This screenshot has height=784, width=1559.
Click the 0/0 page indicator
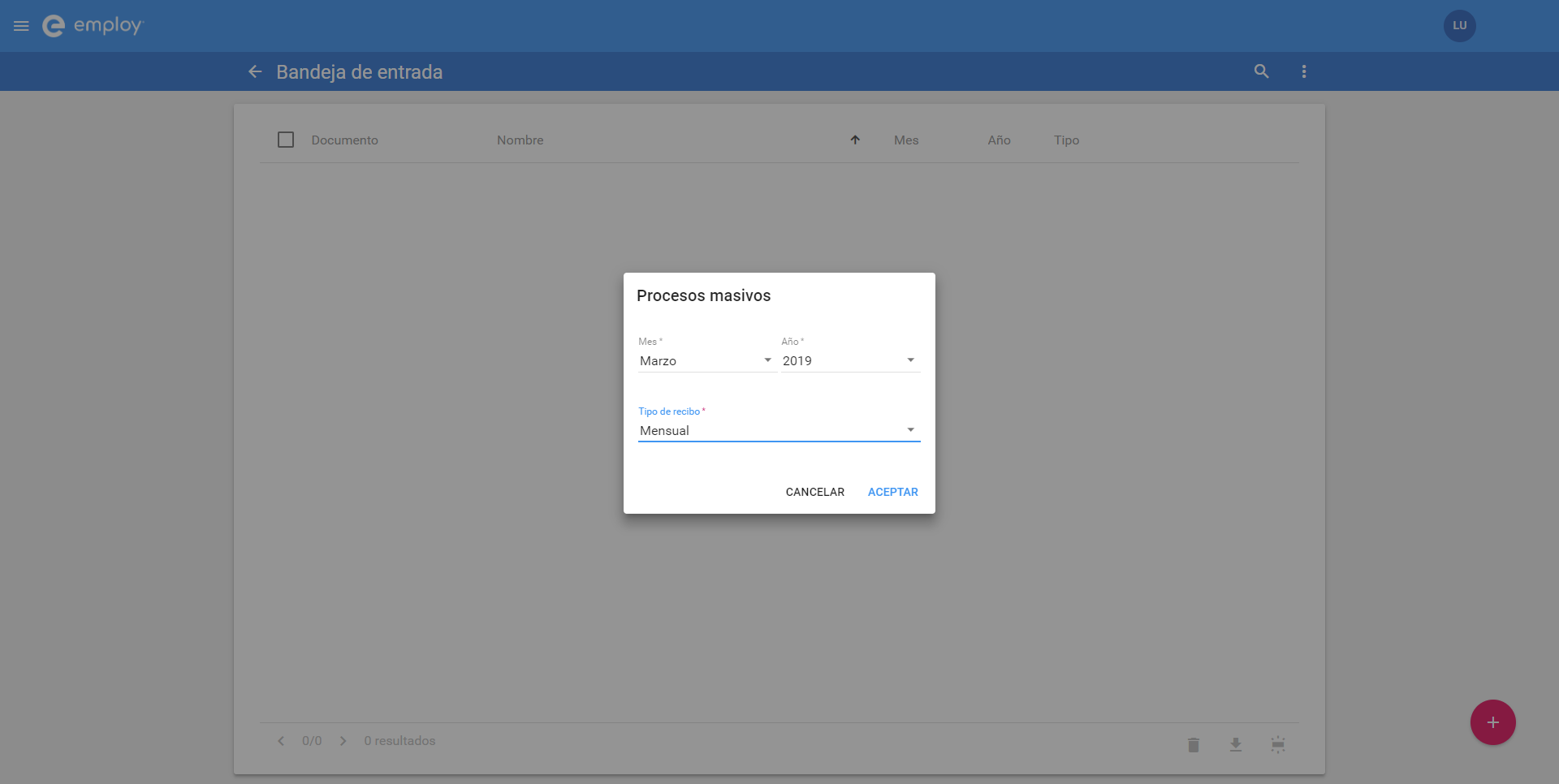312,741
